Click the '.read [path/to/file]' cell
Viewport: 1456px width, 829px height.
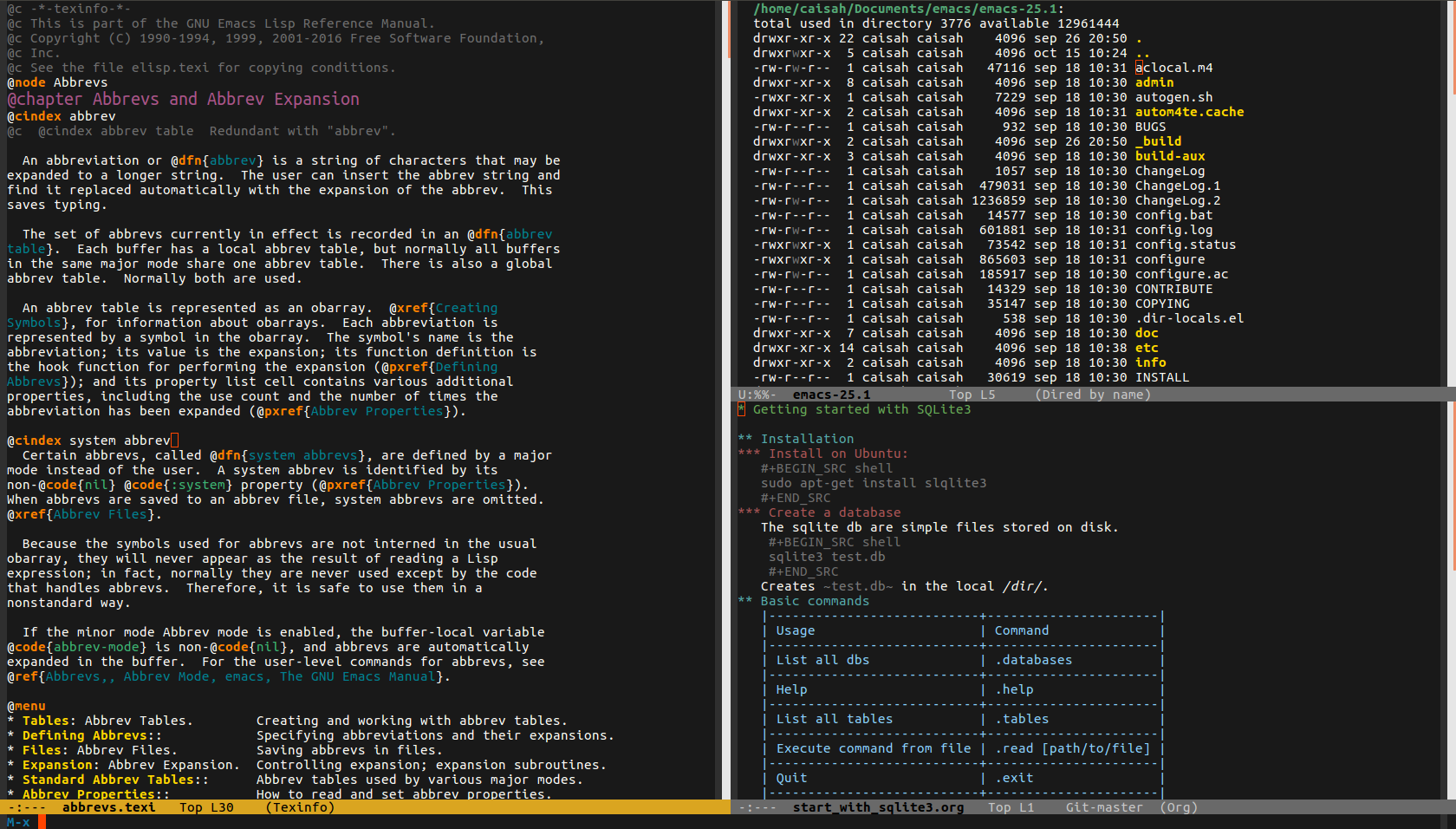[x=1072, y=748]
